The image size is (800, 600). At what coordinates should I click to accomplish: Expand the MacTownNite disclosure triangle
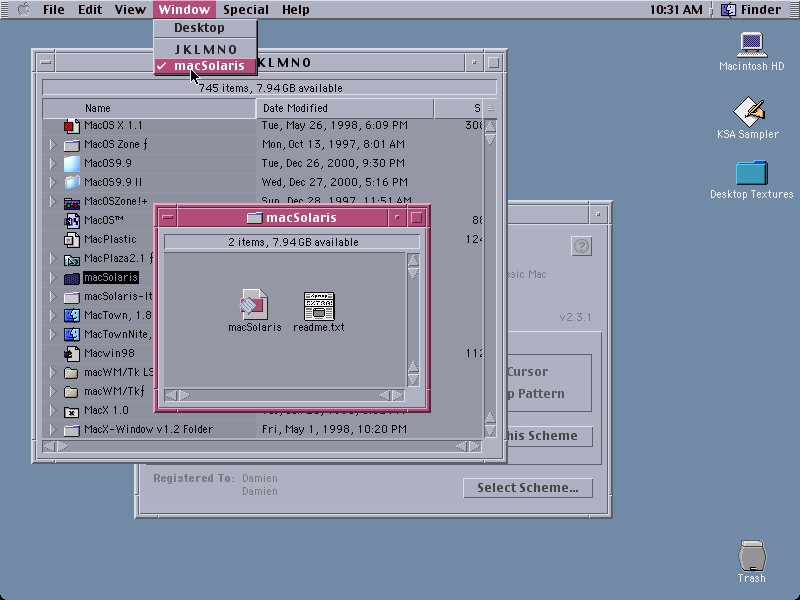pyautogui.click(x=53, y=335)
